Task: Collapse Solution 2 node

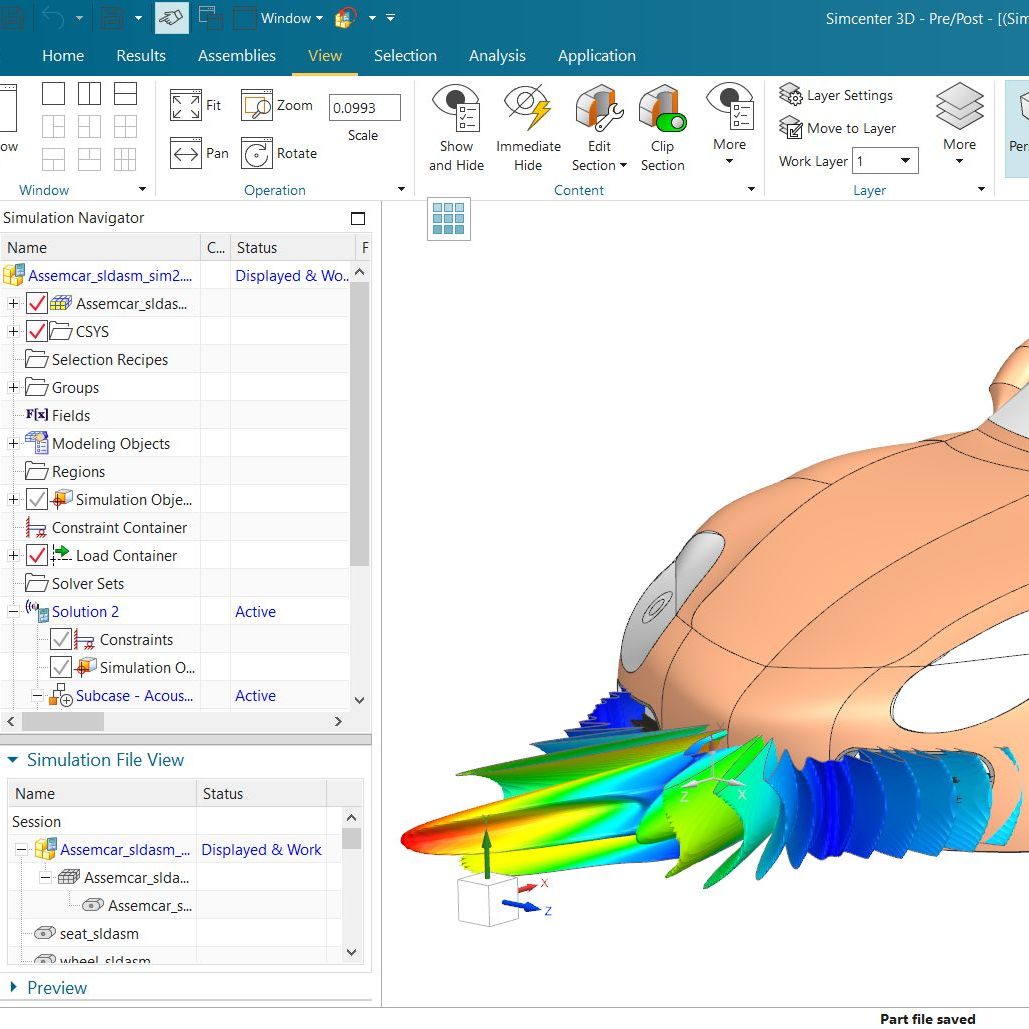Action: (13, 612)
